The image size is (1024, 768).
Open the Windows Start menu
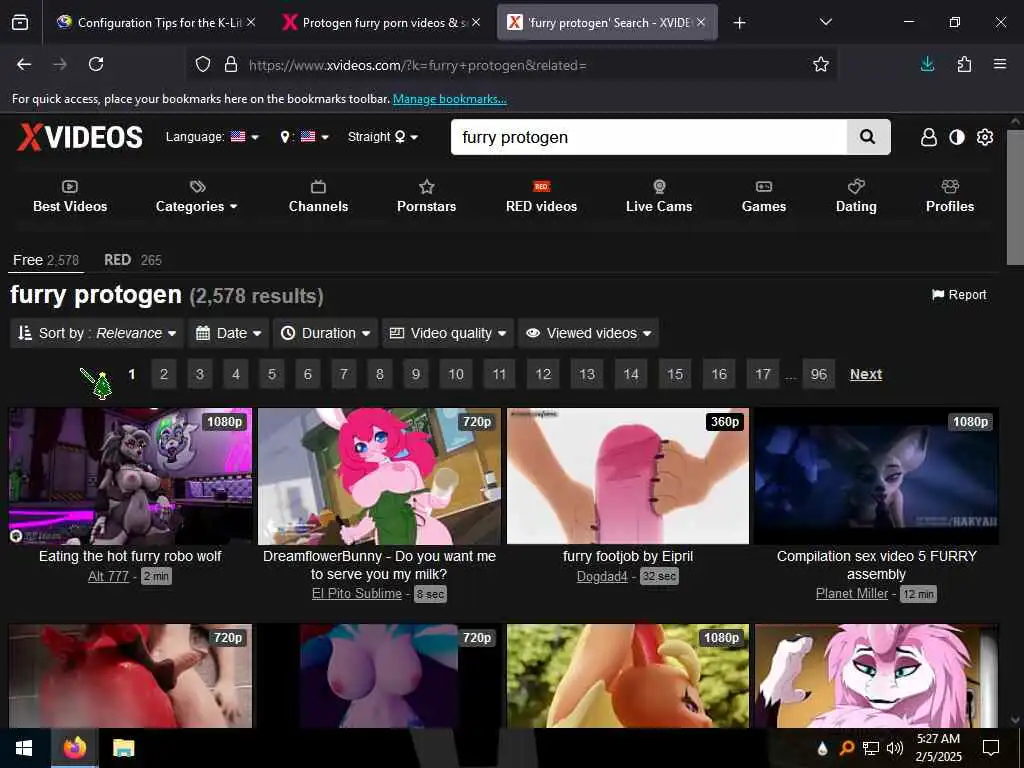point(24,748)
